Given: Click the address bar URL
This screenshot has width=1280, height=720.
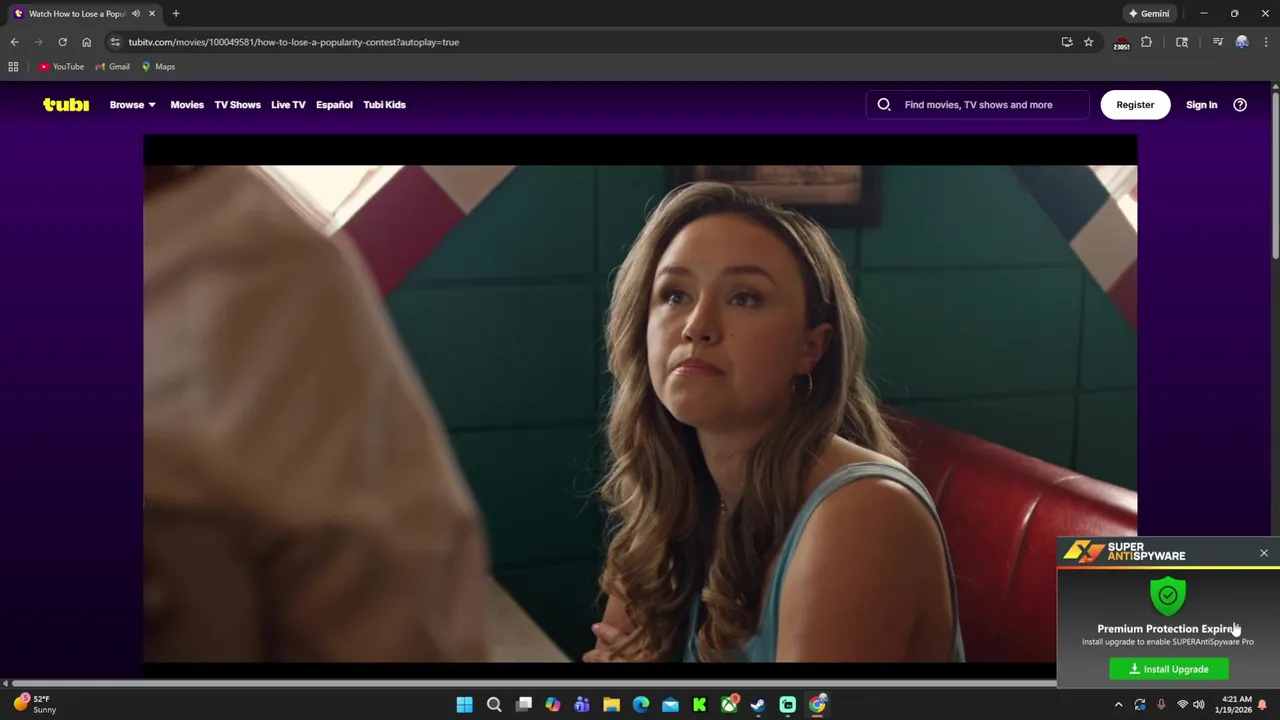Looking at the screenshot, I should 294,42.
